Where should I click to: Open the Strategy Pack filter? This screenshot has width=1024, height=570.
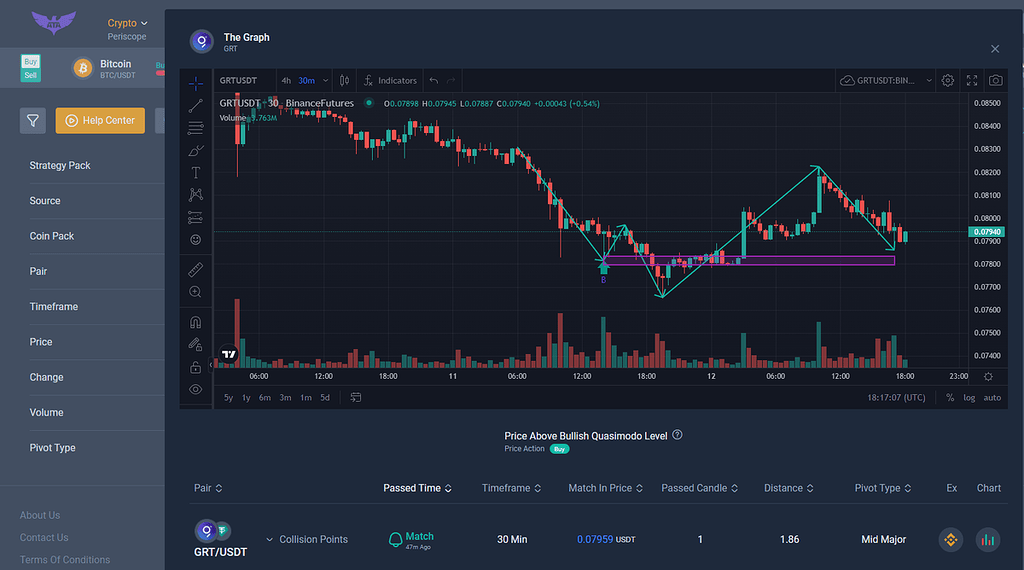[60, 165]
